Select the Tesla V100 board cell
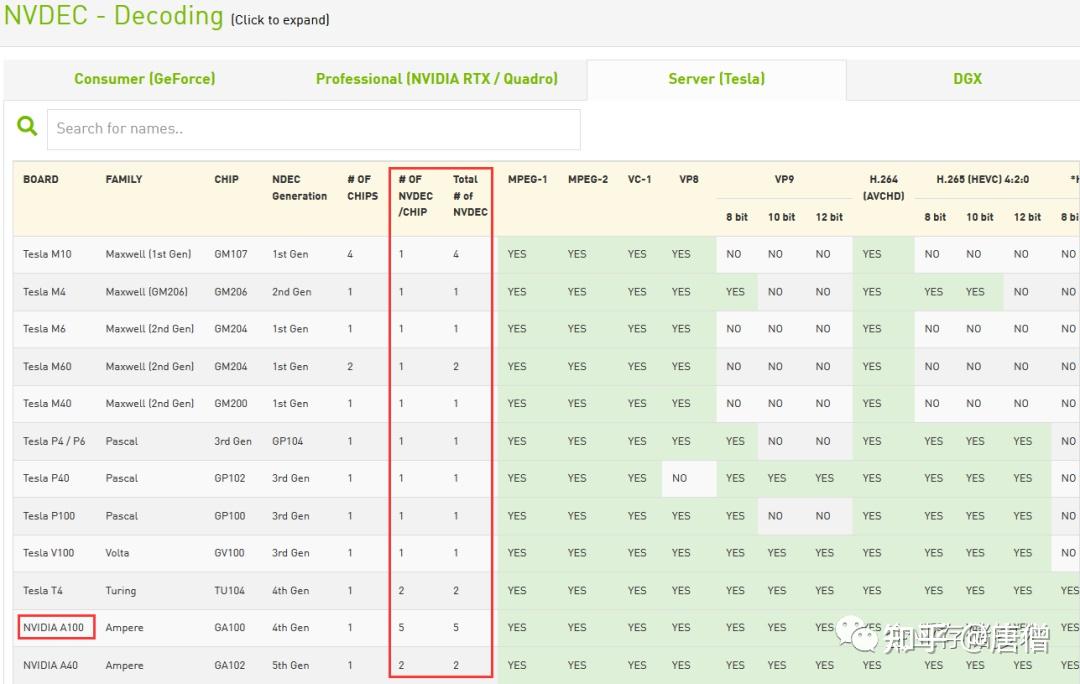The width and height of the screenshot is (1080, 684). pos(48,553)
